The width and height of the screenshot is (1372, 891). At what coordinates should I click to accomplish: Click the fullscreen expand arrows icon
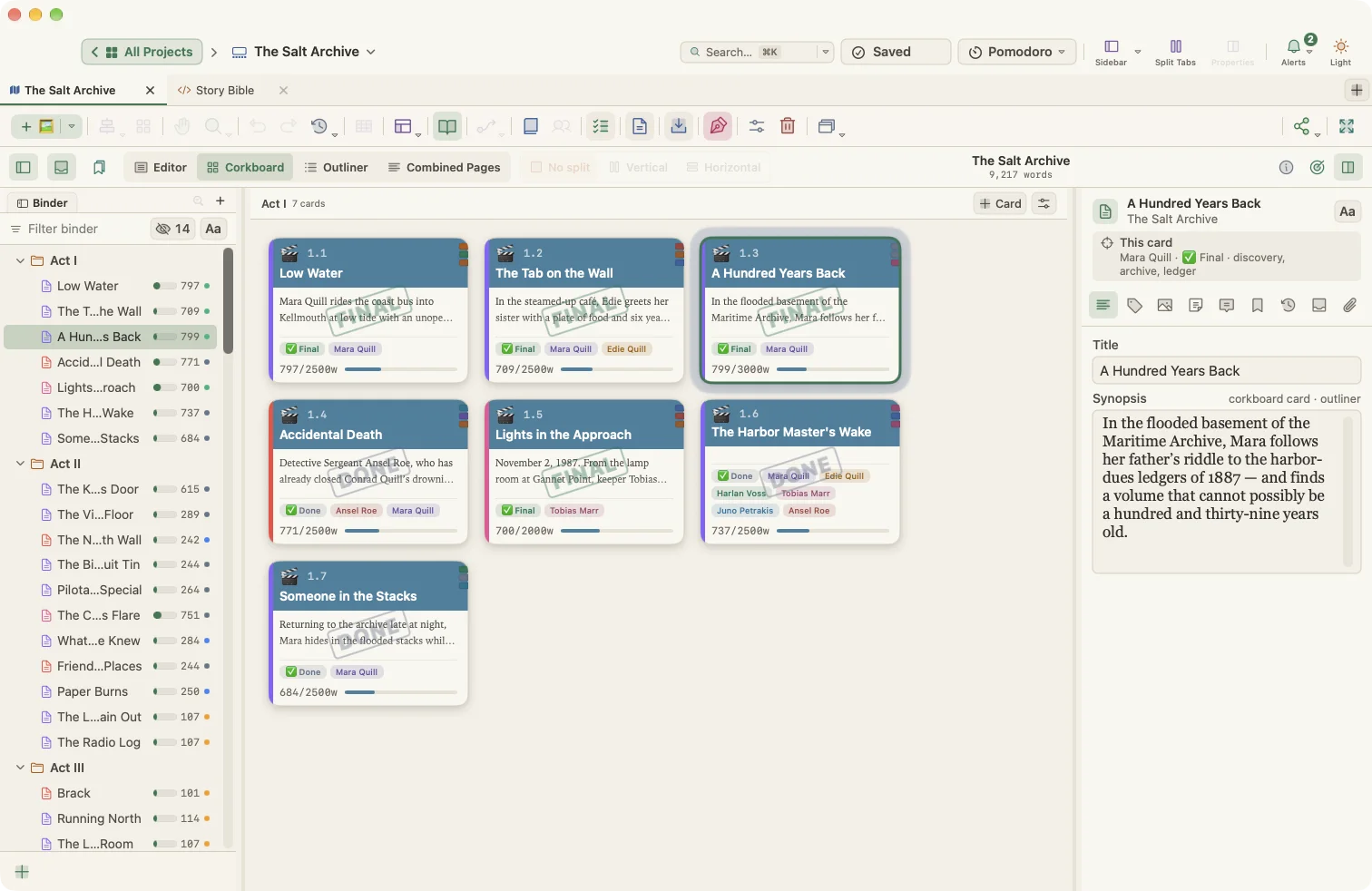[1347, 126]
